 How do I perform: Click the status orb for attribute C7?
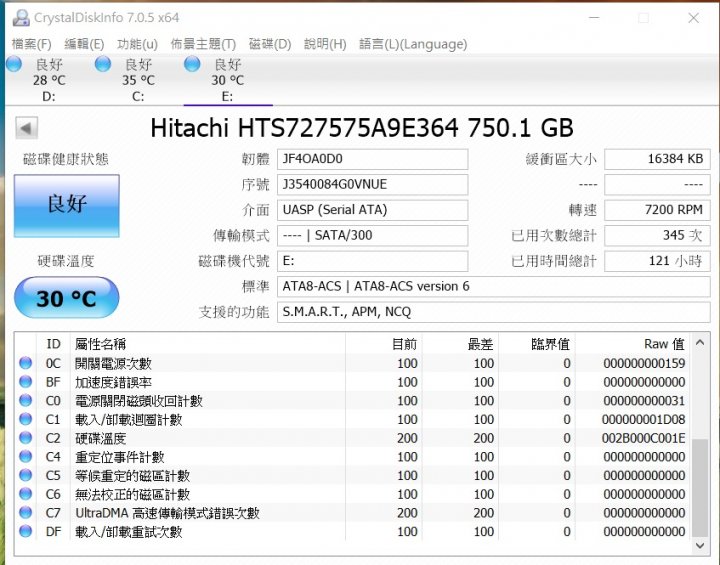(26, 513)
